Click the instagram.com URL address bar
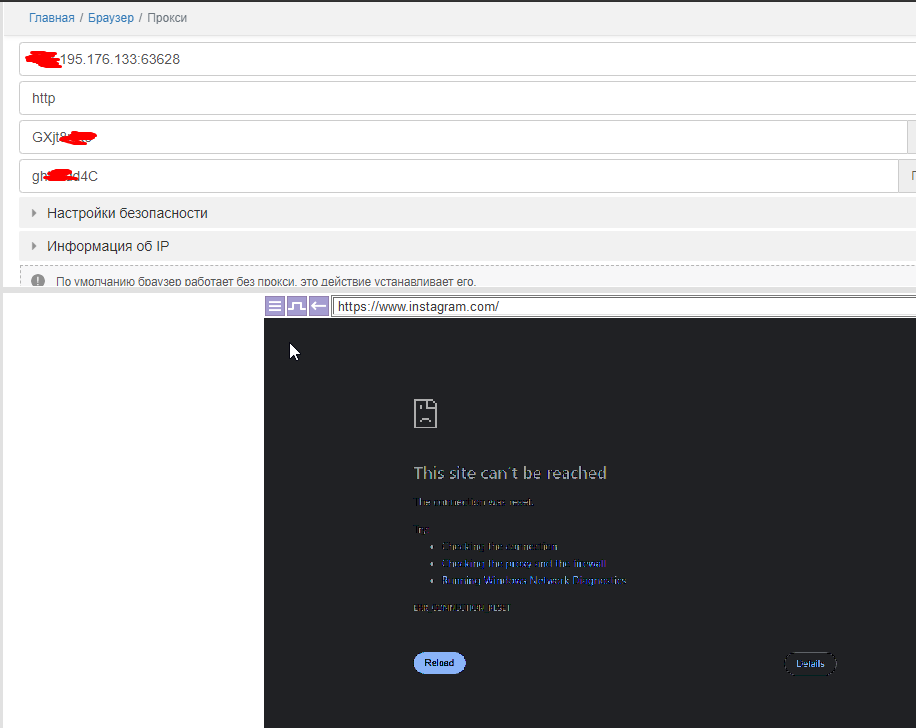Viewport: 916px width, 728px height. coord(620,307)
